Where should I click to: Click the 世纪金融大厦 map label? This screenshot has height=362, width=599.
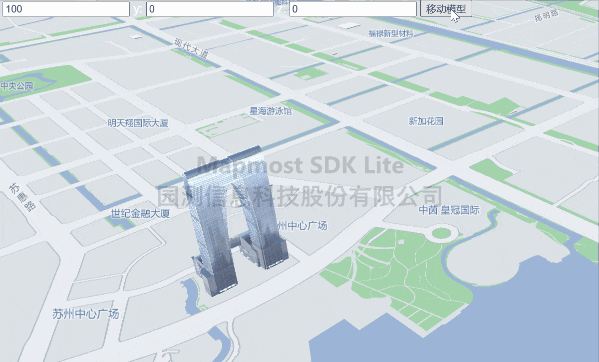(140, 213)
